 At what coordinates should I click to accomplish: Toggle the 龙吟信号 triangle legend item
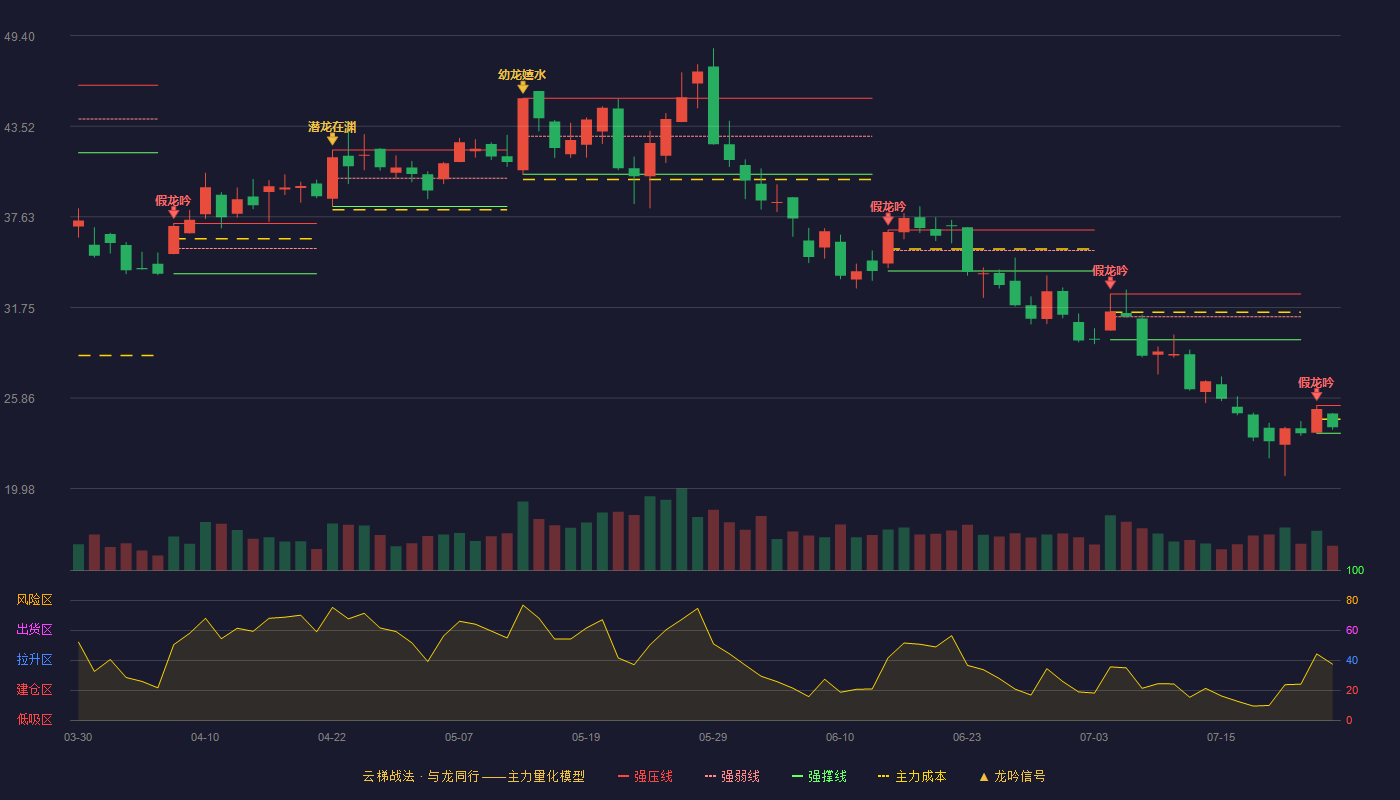(x=1011, y=776)
